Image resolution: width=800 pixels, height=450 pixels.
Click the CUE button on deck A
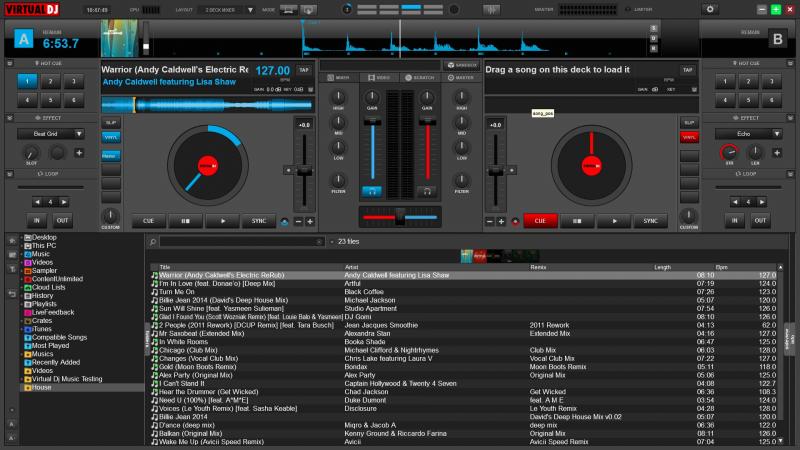148,221
